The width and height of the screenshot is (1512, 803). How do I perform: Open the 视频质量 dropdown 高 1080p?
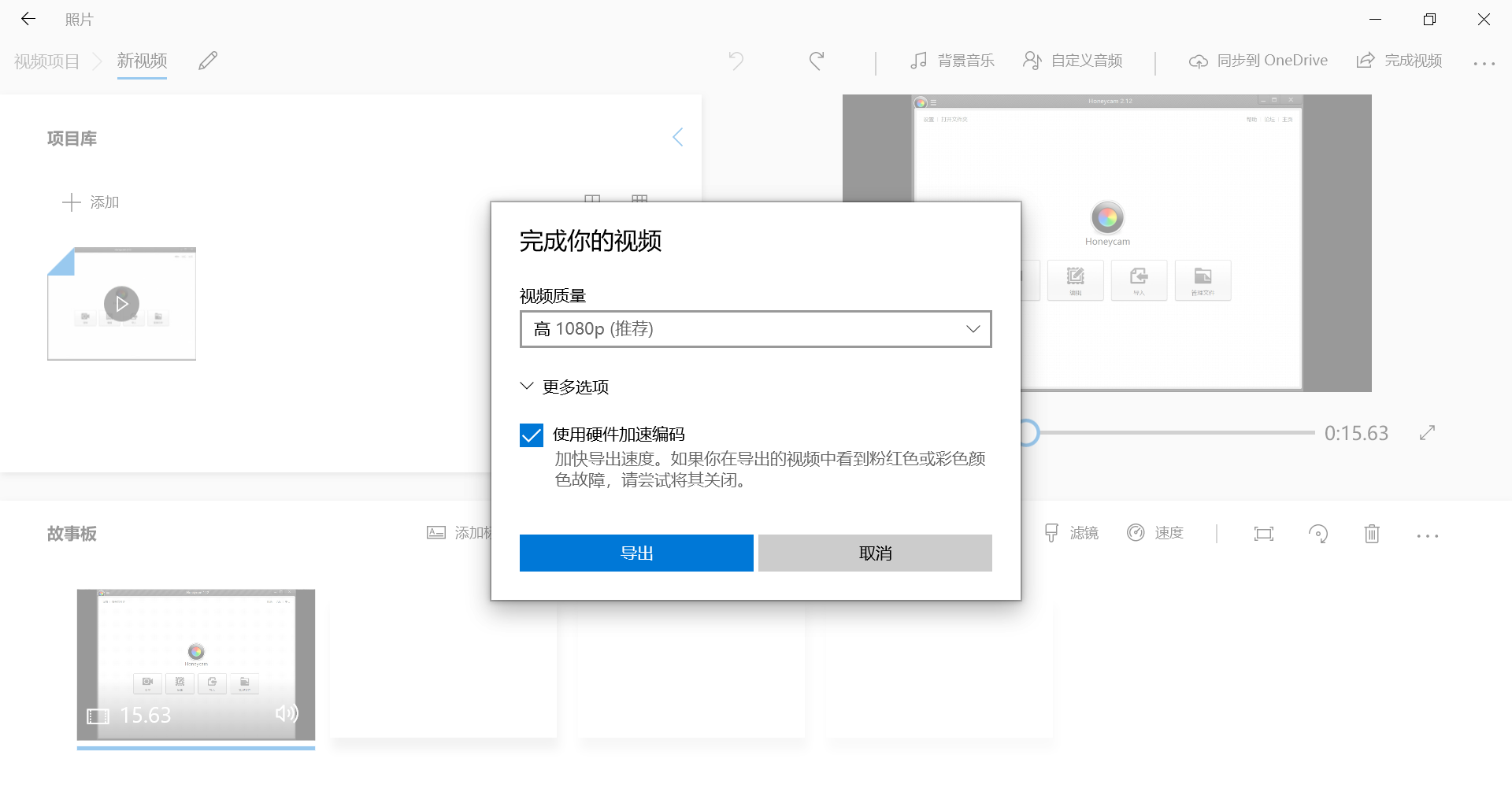[x=755, y=329]
